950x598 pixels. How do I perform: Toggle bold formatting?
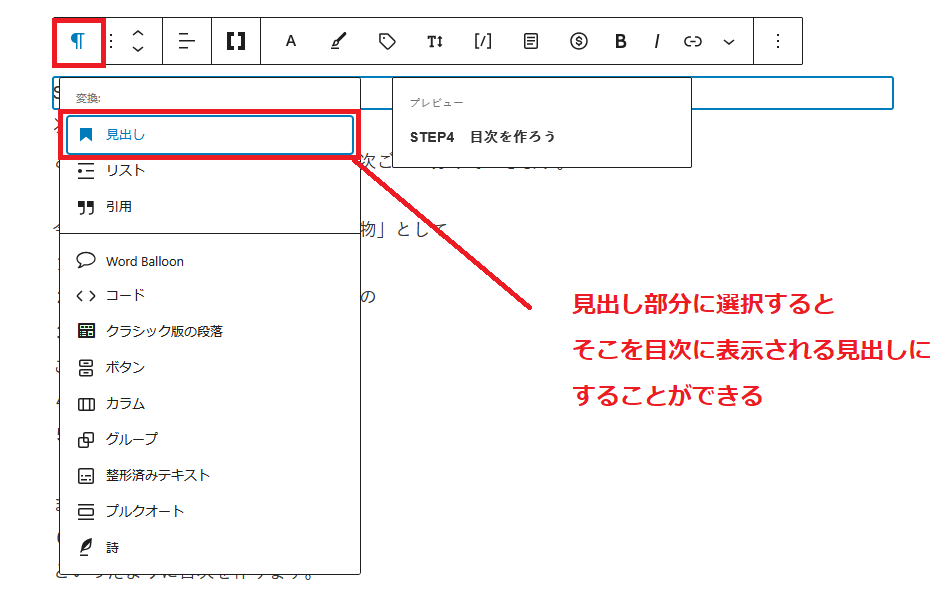(x=621, y=41)
